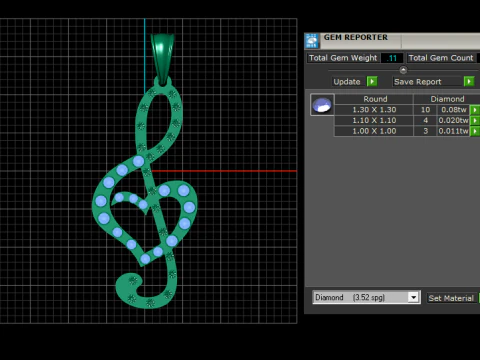Select the 1.30 X 1.30 size cell
480x360 pixels.
click(x=374, y=110)
